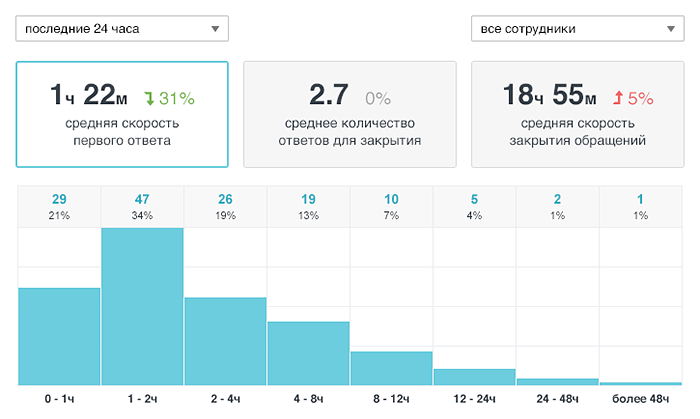Click the tallest bar for 1 - 2ч
This screenshot has width=700, height=419.
(142, 307)
